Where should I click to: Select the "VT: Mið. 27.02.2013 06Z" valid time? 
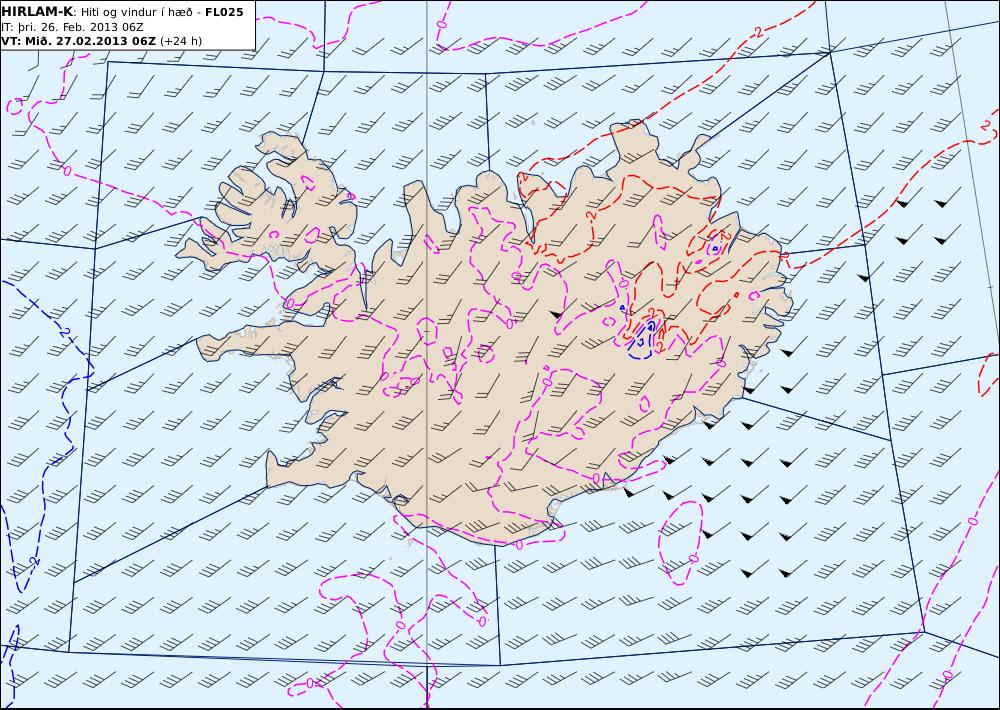tap(78, 41)
